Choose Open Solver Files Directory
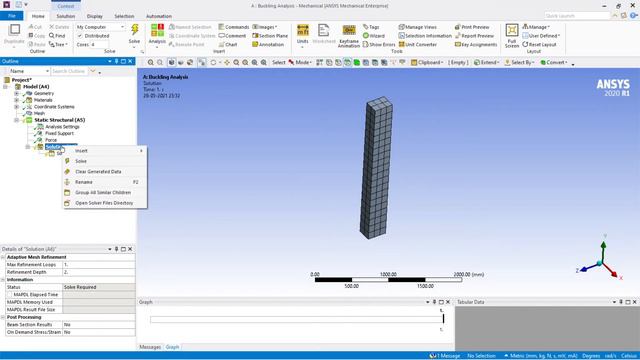 click(105, 203)
